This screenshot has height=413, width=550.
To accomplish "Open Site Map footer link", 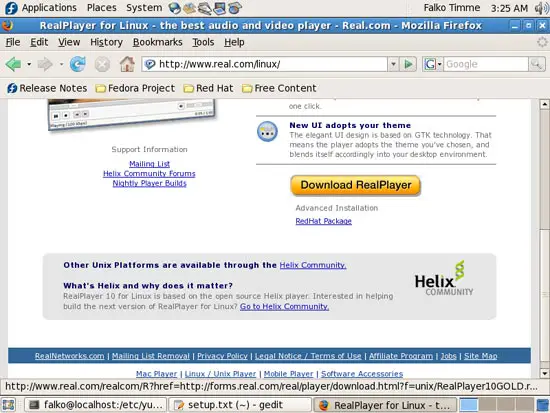I will click(481, 356).
